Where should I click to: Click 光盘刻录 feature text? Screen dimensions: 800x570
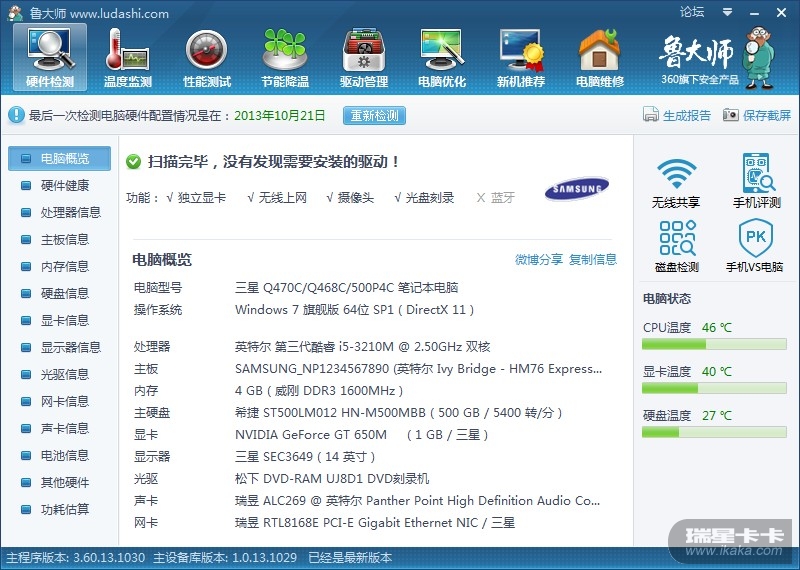tap(430, 197)
